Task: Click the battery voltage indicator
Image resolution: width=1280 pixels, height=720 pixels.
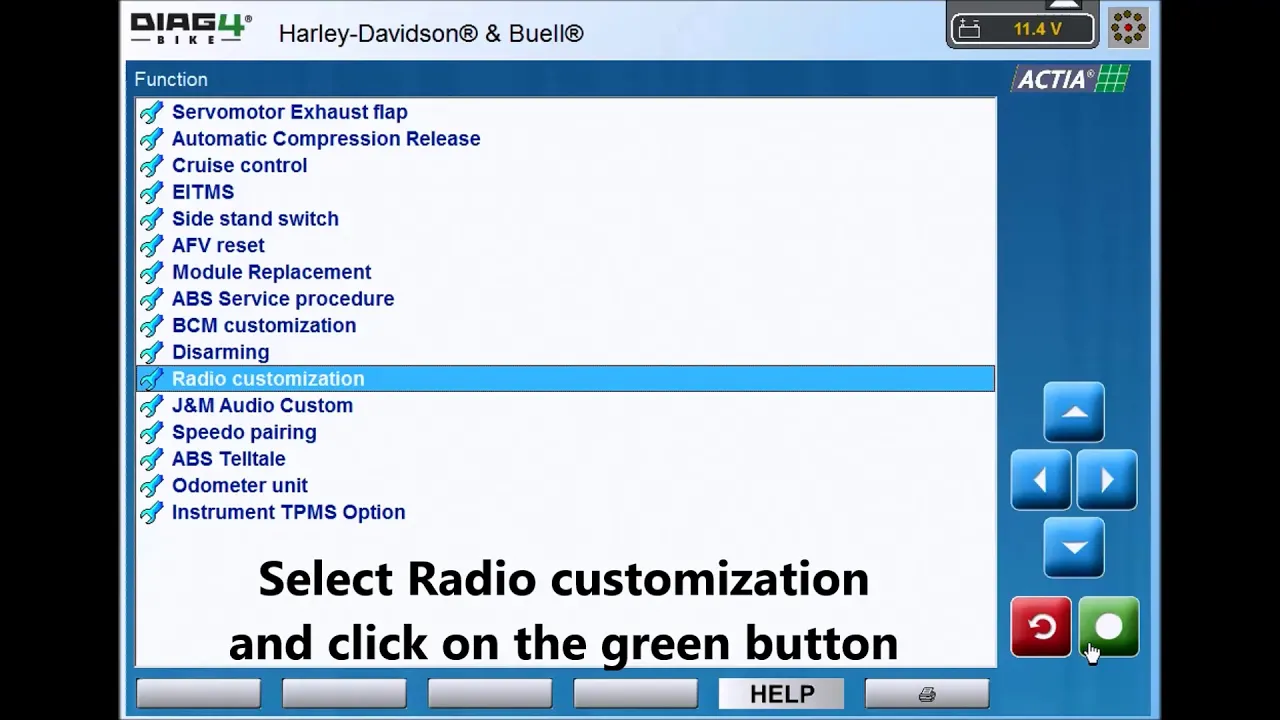Action: (x=1022, y=29)
